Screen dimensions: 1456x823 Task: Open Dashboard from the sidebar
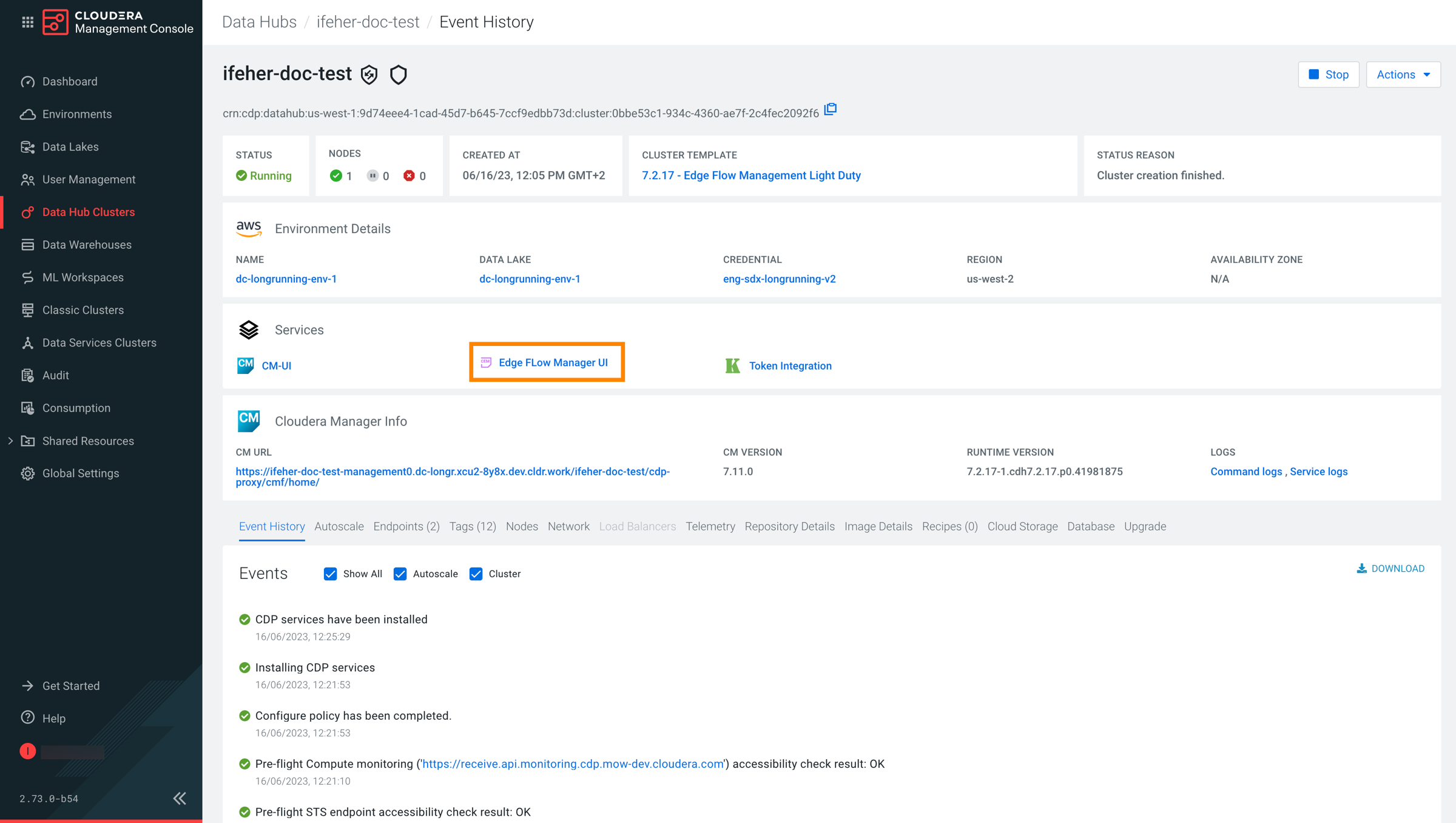point(69,81)
